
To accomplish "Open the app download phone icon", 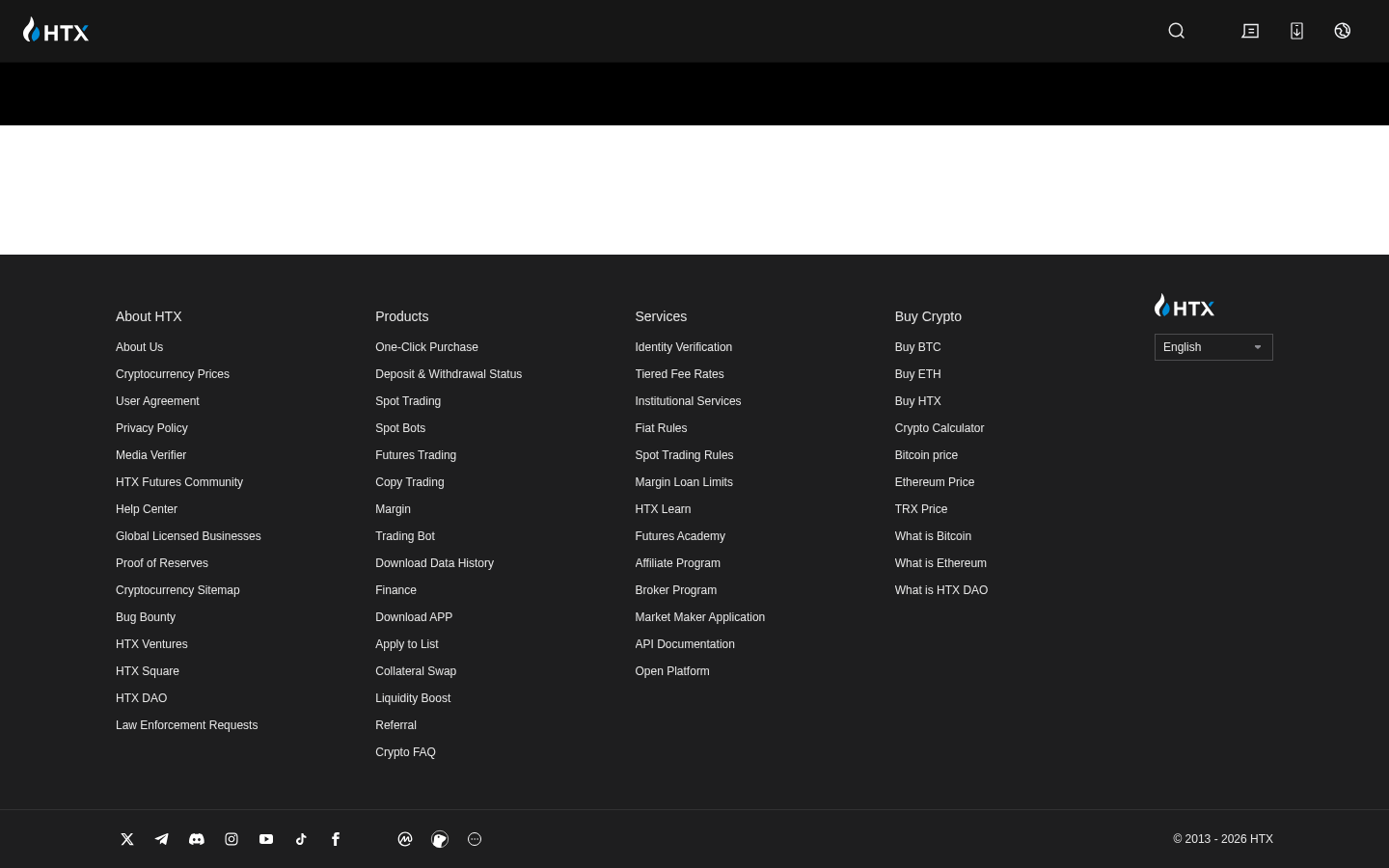I will (x=1296, y=31).
